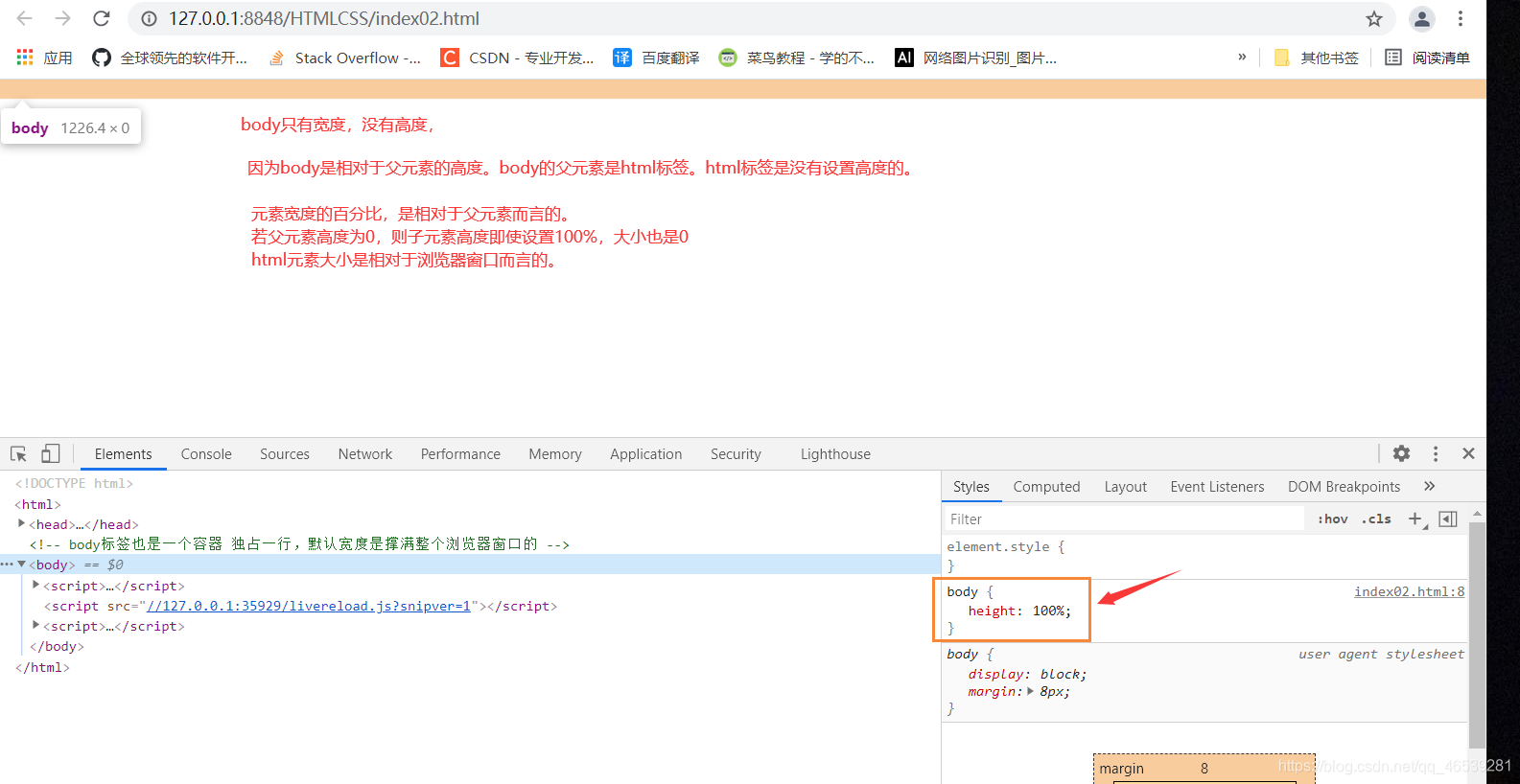Open the 其他书签 bookmarks folder

[1317, 58]
